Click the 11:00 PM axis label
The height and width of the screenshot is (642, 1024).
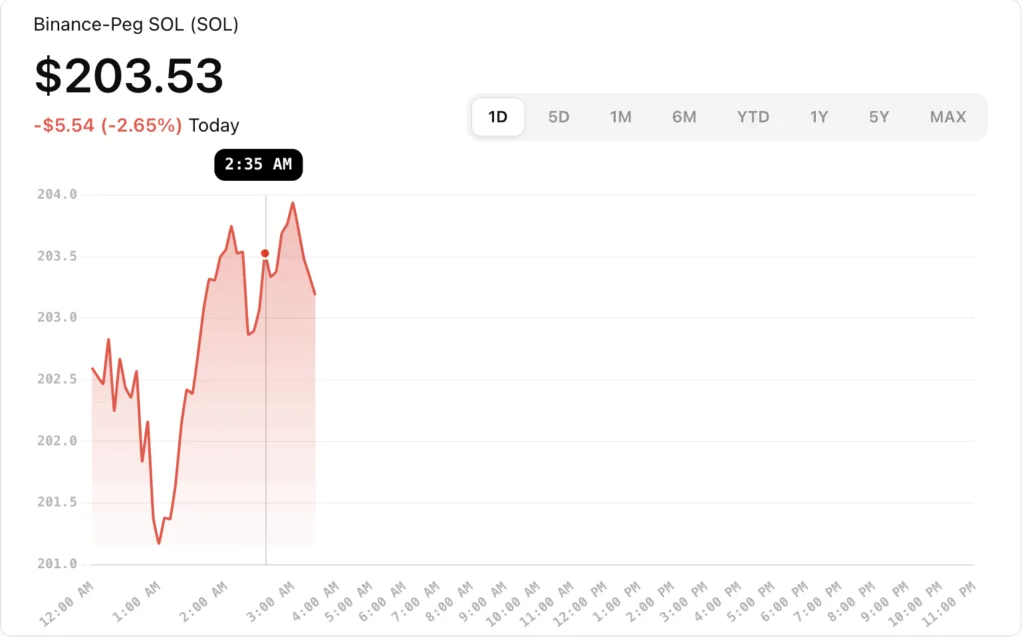click(x=949, y=603)
